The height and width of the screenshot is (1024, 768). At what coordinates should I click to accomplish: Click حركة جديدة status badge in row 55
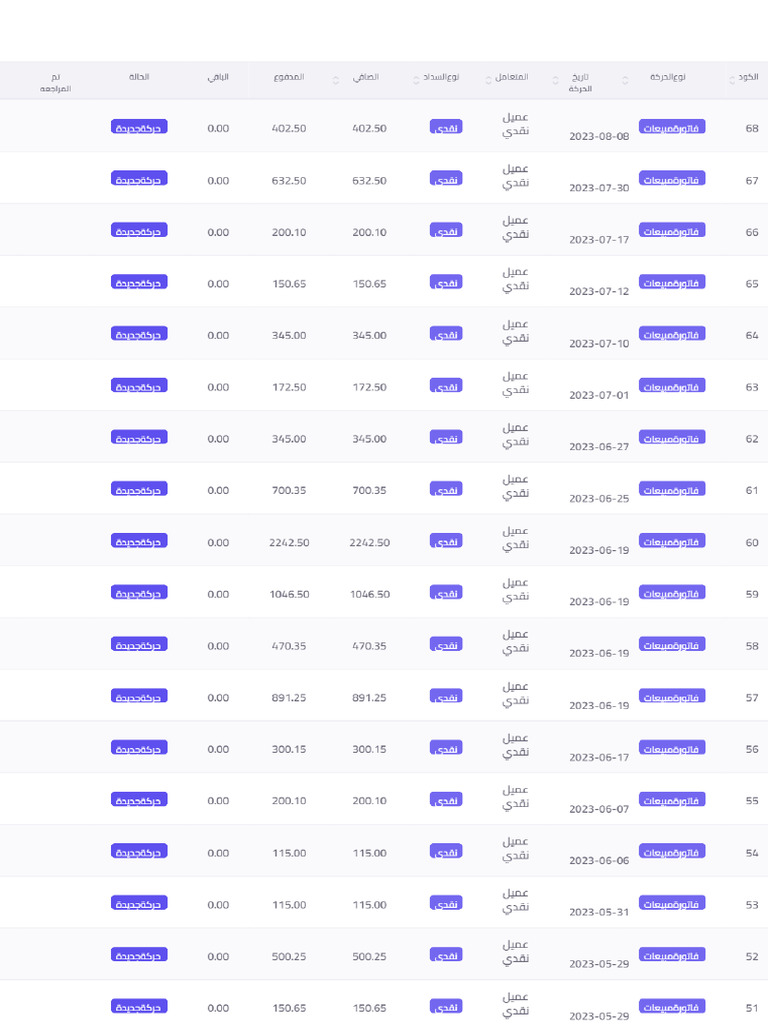[x=139, y=800]
